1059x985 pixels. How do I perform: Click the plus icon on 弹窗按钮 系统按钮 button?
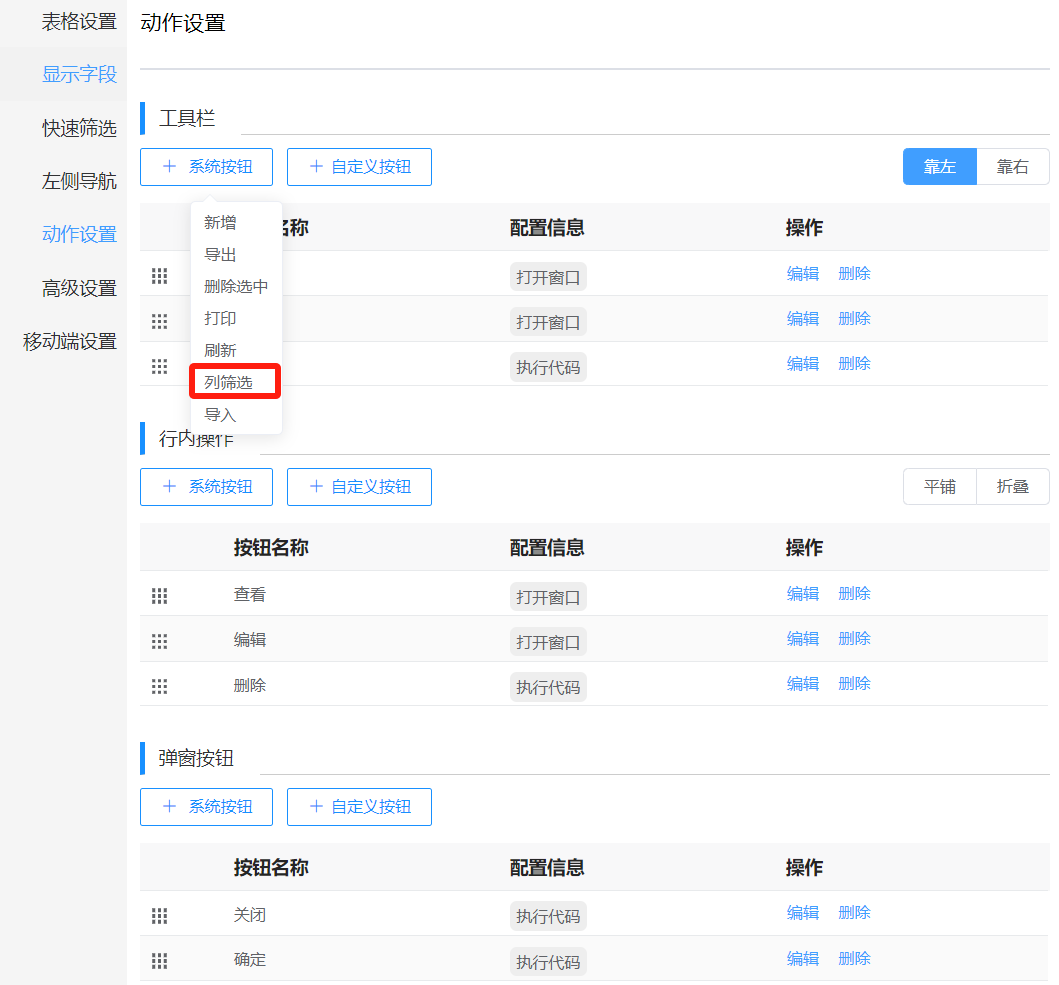tap(169, 806)
